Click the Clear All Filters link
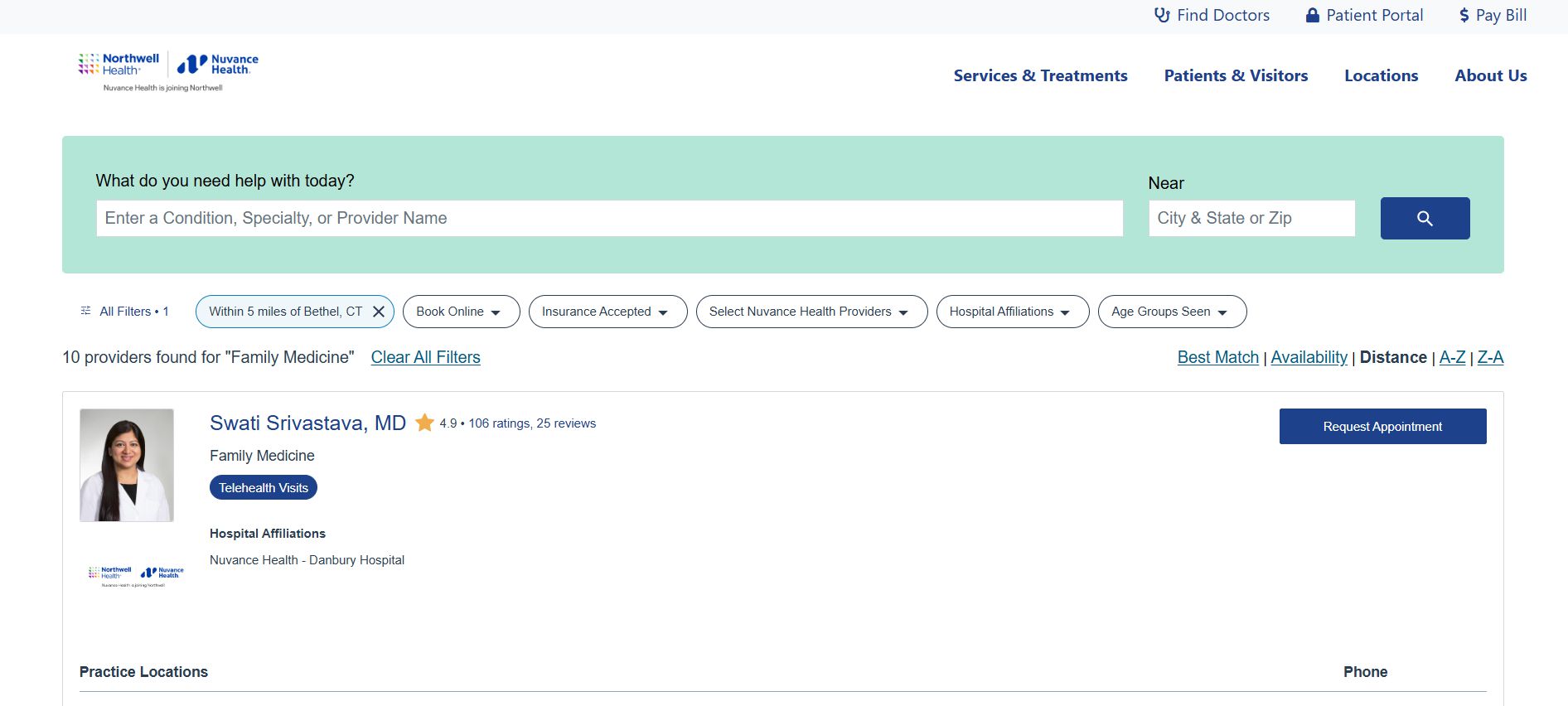 pos(425,357)
